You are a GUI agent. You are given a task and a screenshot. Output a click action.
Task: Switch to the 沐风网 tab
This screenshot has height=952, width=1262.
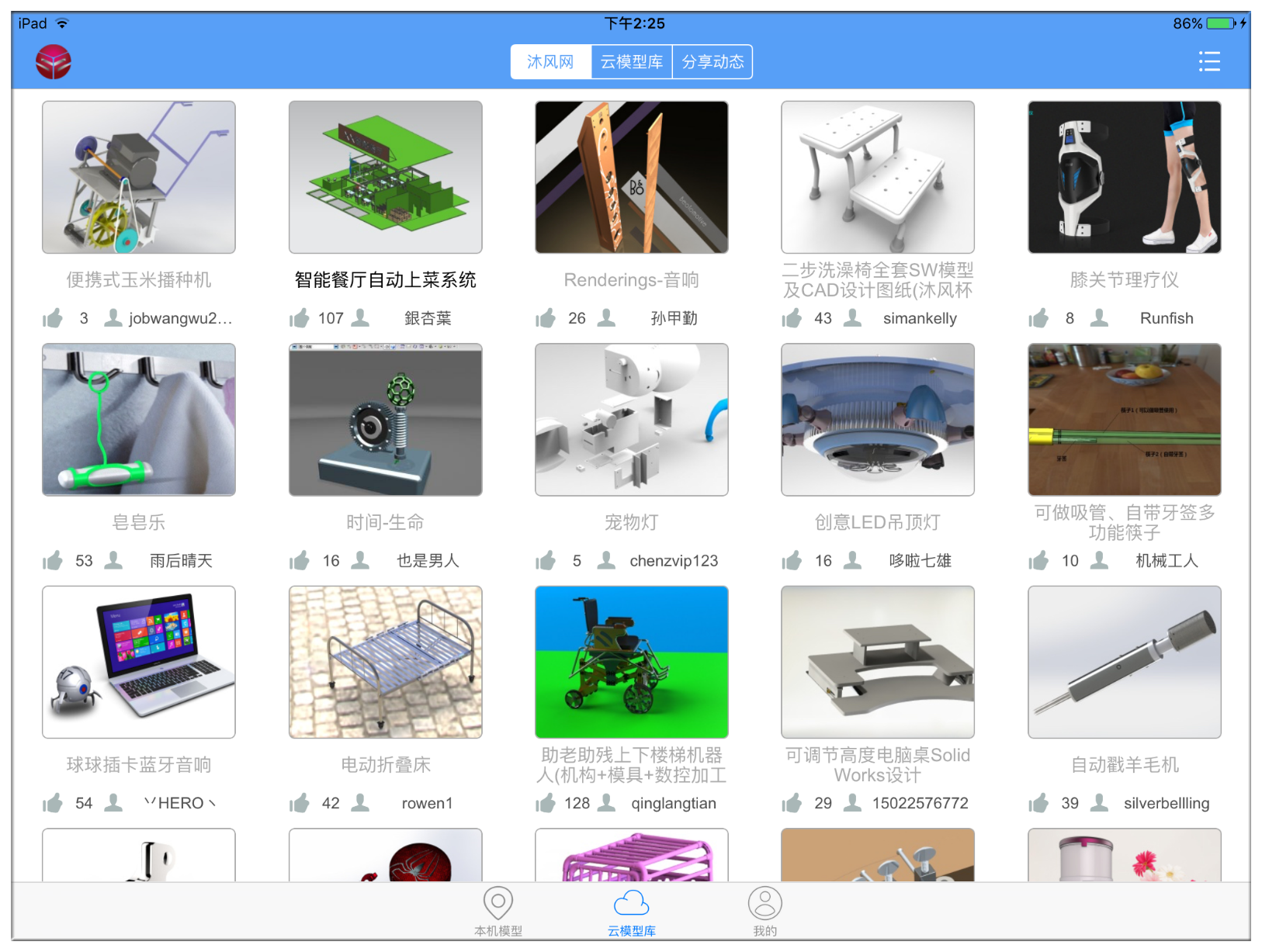pyautogui.click(x=550, y=62)
